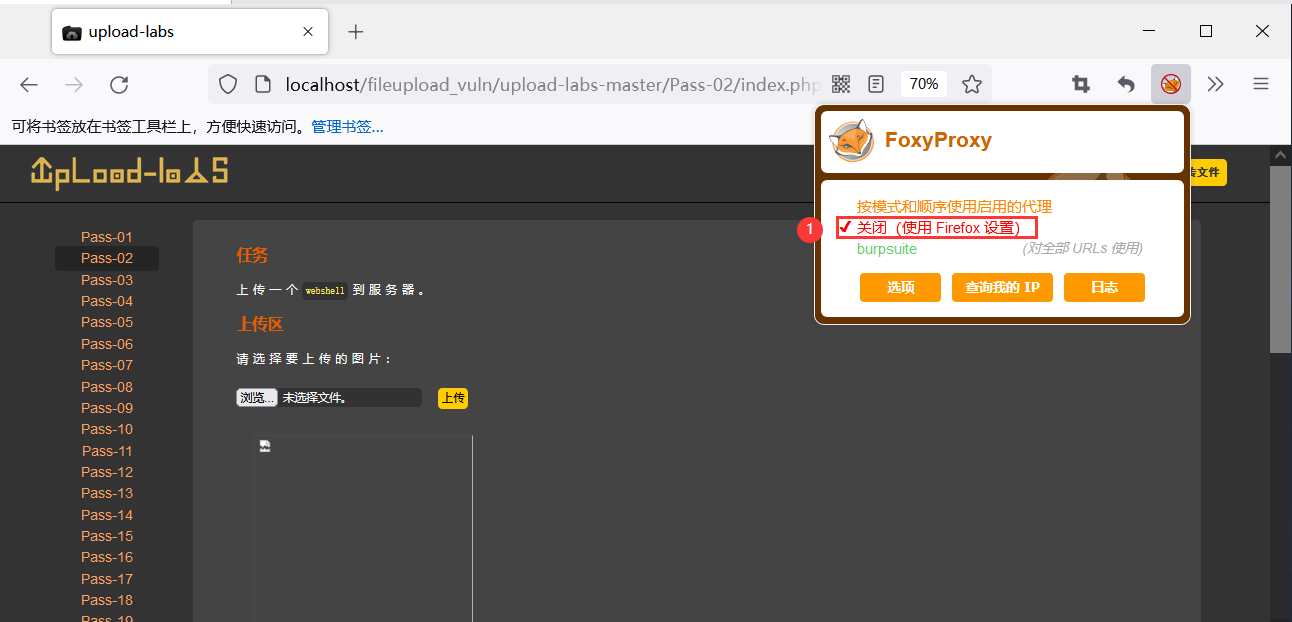Open Pass-09 in the sidebar
This screenshot has height=622, width=1292.
coord(107,408)
